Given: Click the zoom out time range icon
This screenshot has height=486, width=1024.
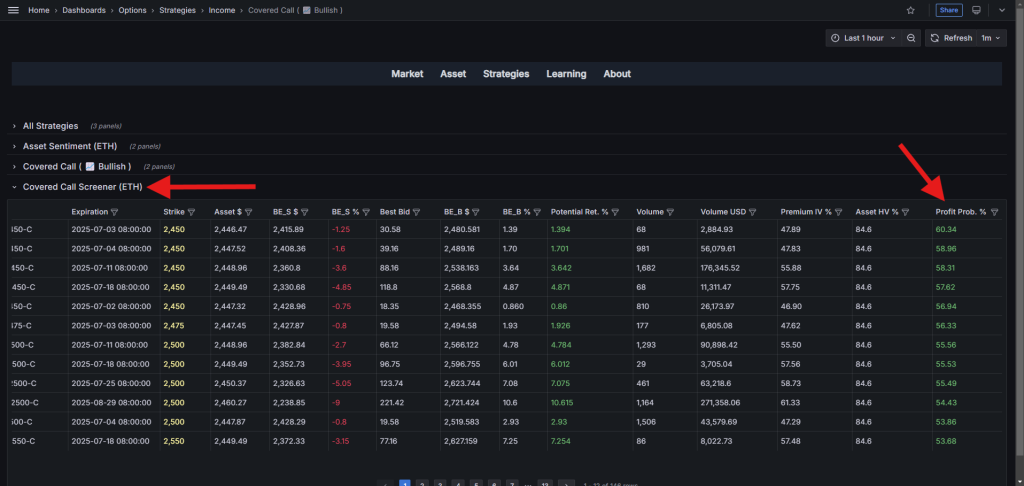Looking at the screenshot, I should click(x=911, y=38).
